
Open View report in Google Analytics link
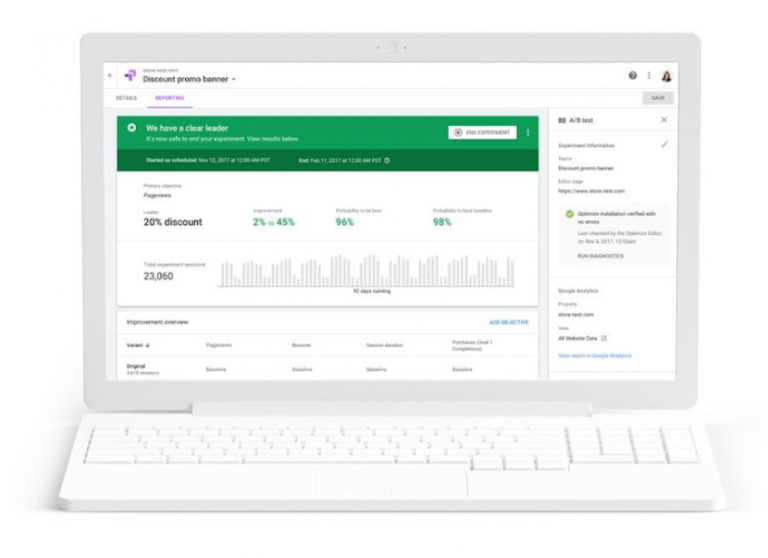click(x=594, y=356)
